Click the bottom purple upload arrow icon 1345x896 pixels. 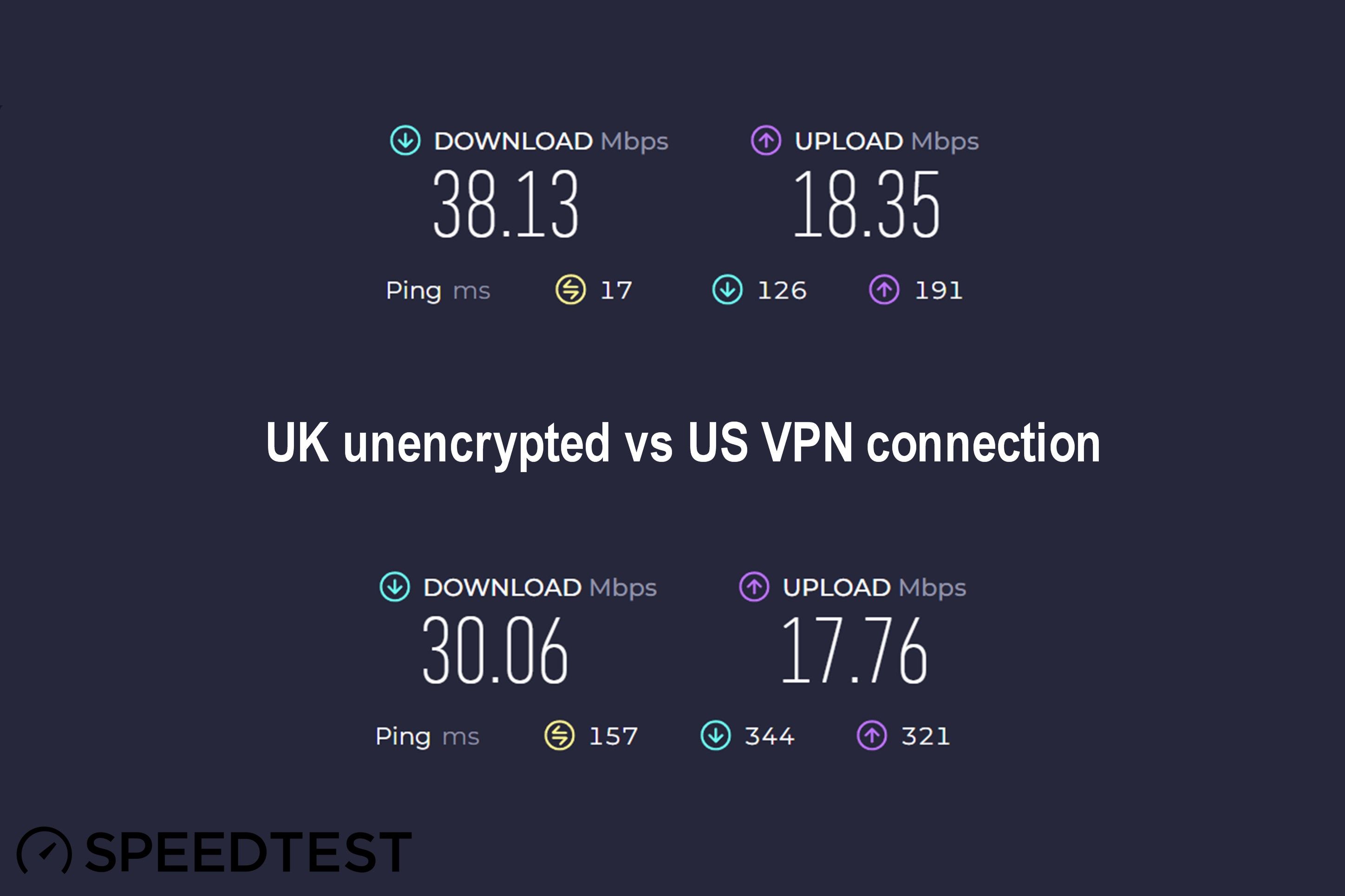point(755,587)
